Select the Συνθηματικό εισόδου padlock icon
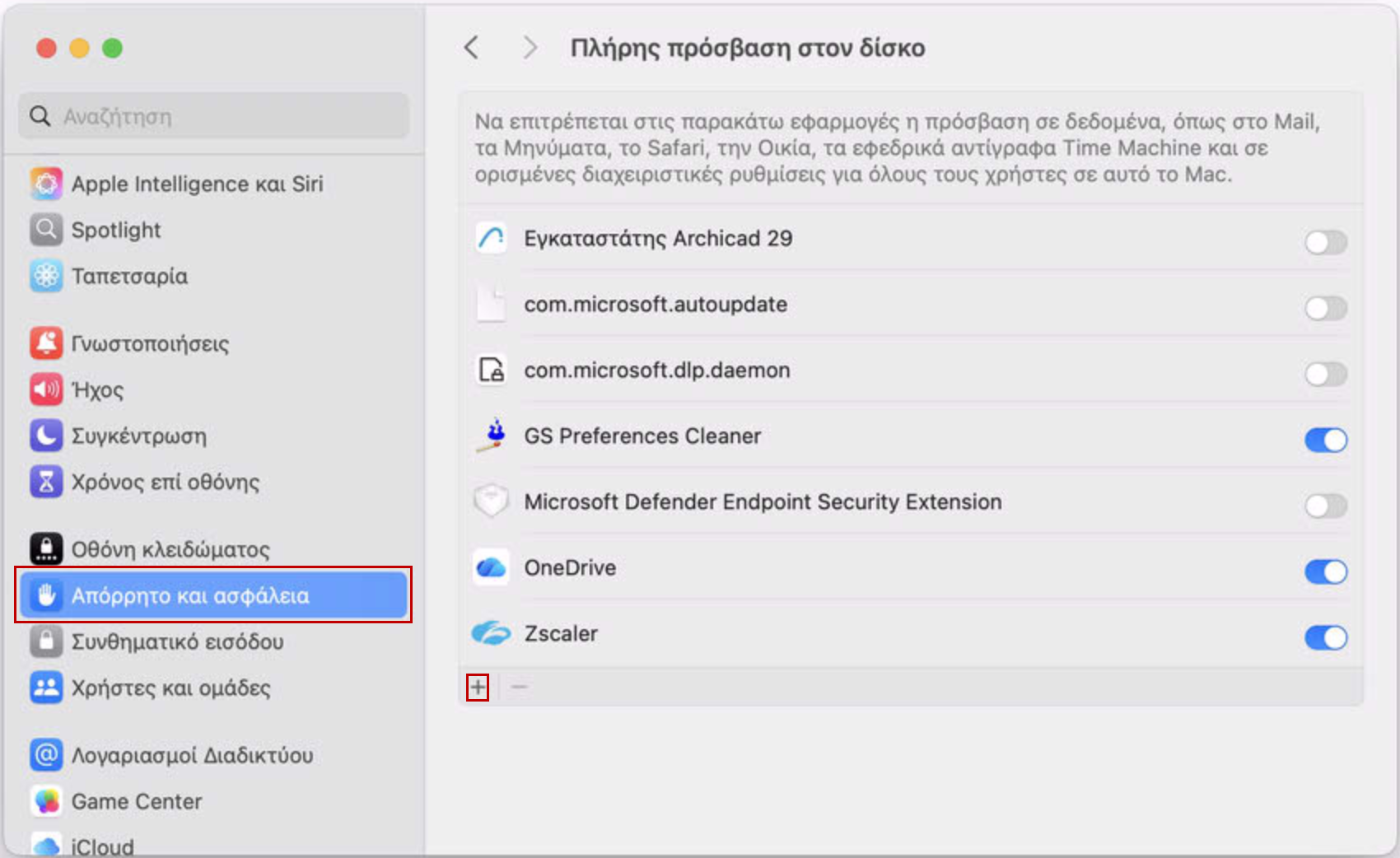 click(x=46, y=641)
